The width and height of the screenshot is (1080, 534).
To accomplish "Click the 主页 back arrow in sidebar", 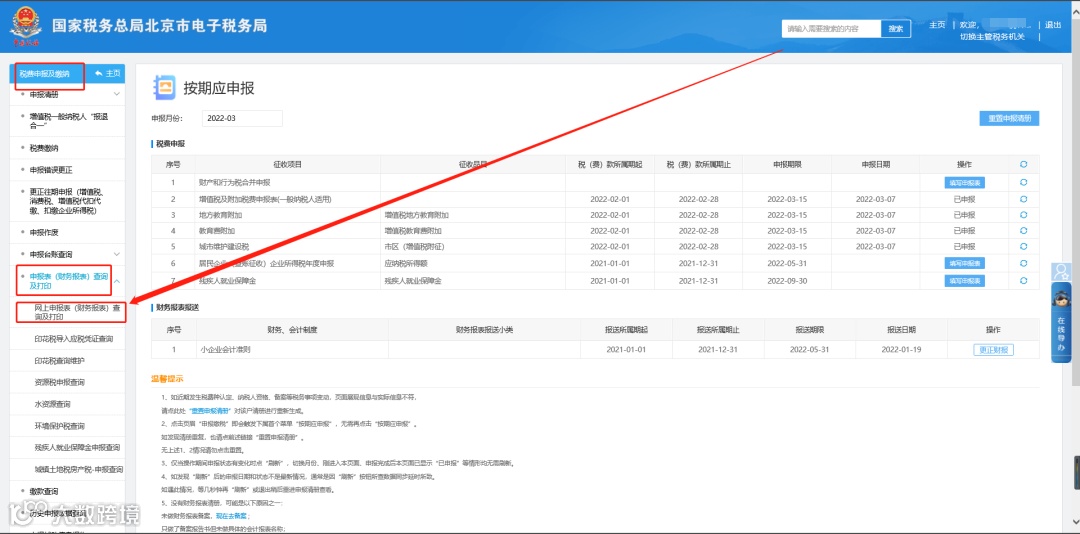I will (x=107, y=73).
